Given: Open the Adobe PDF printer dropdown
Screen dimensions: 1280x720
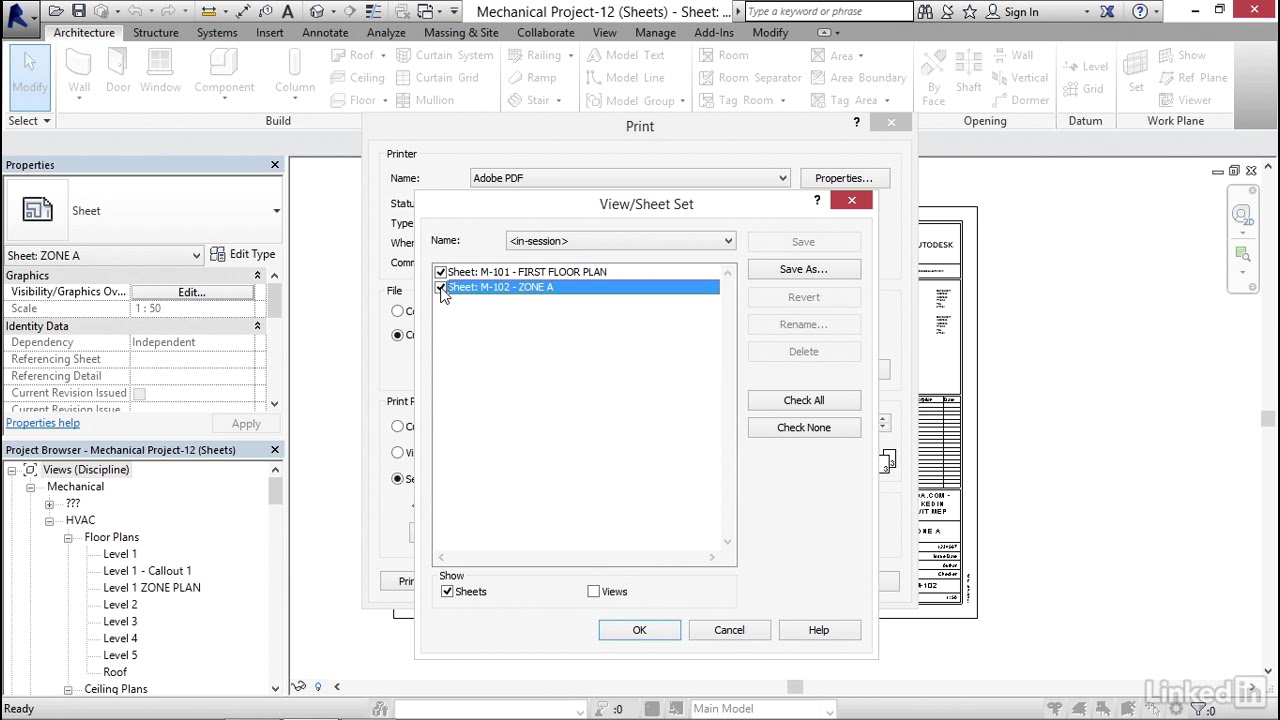Looking at the screenshot, I should point(782,178).
